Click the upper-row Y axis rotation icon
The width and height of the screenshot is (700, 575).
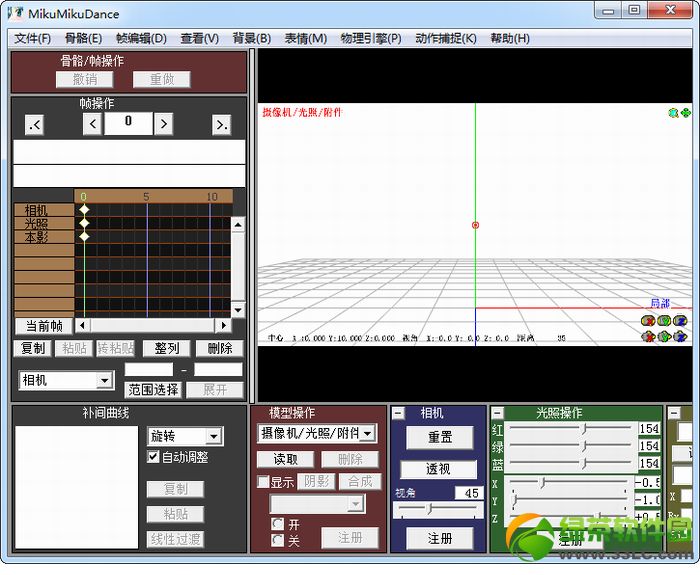point(664,321)
